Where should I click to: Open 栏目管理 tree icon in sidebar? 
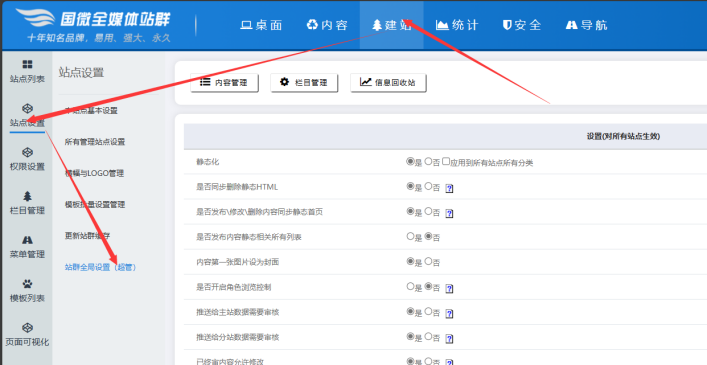(28, 196)
